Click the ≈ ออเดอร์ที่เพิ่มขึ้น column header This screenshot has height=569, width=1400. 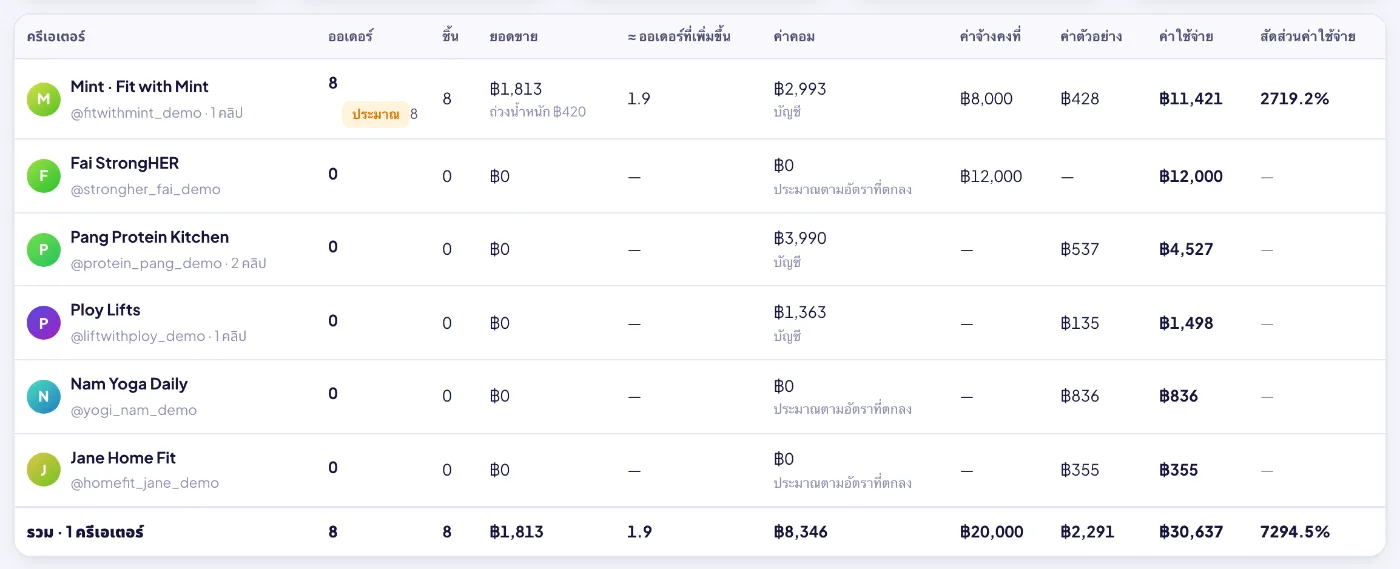click(x=679, y=37)
